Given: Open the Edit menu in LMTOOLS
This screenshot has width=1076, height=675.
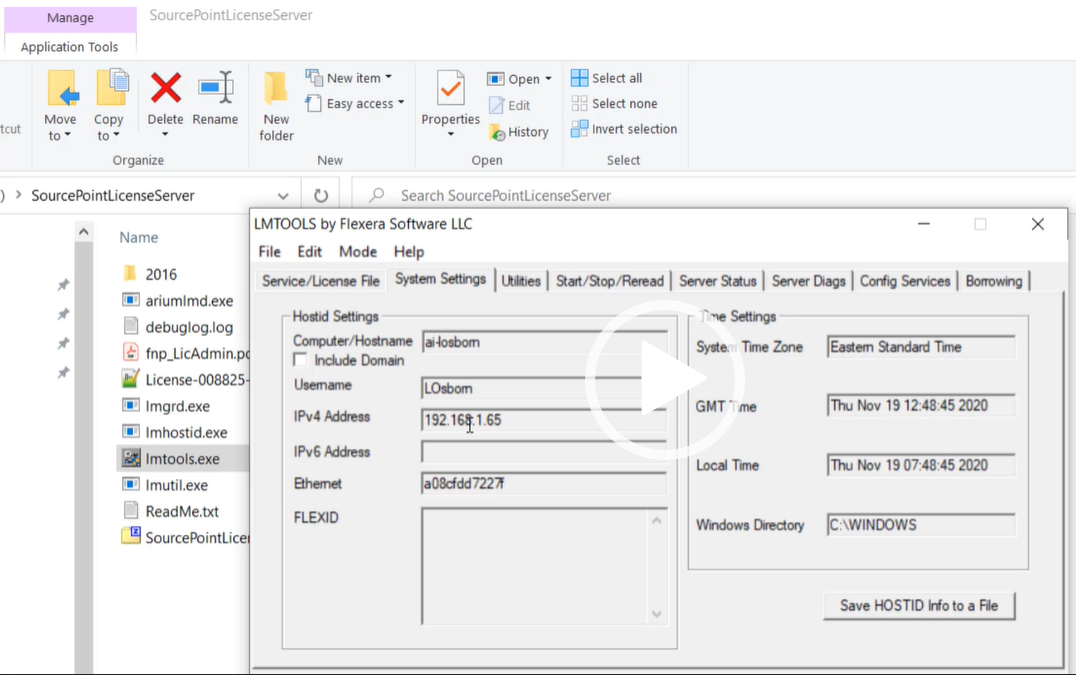Looking at the screenshot, I should 309,252.
